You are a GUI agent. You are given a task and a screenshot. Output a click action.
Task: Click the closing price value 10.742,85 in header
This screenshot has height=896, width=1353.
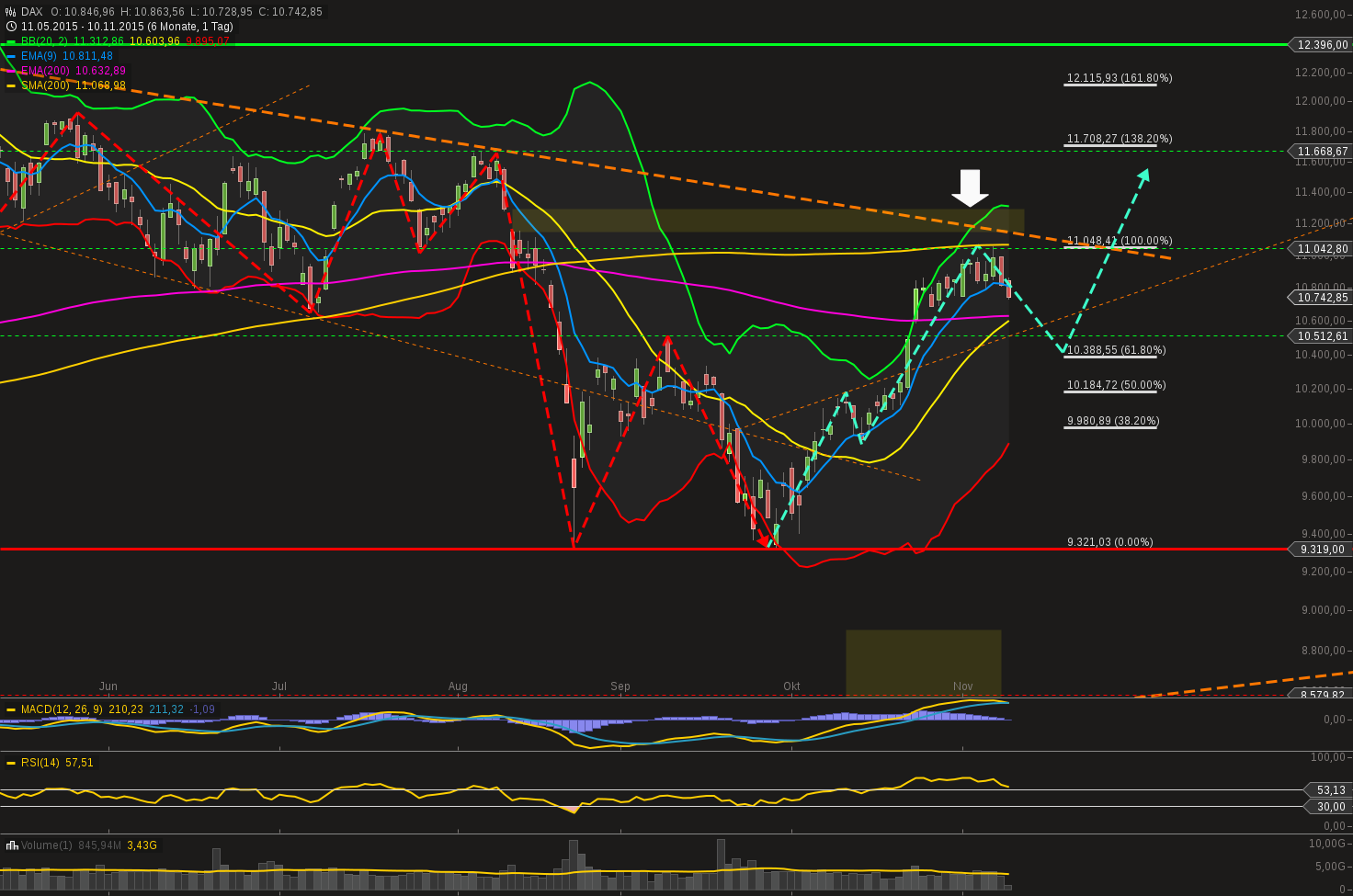297,12
